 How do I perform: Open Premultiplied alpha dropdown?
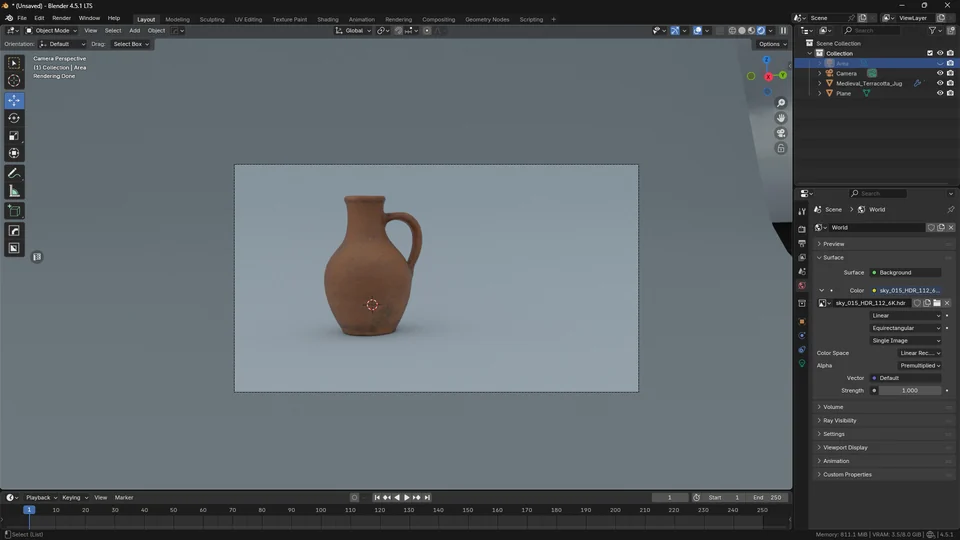920,366
